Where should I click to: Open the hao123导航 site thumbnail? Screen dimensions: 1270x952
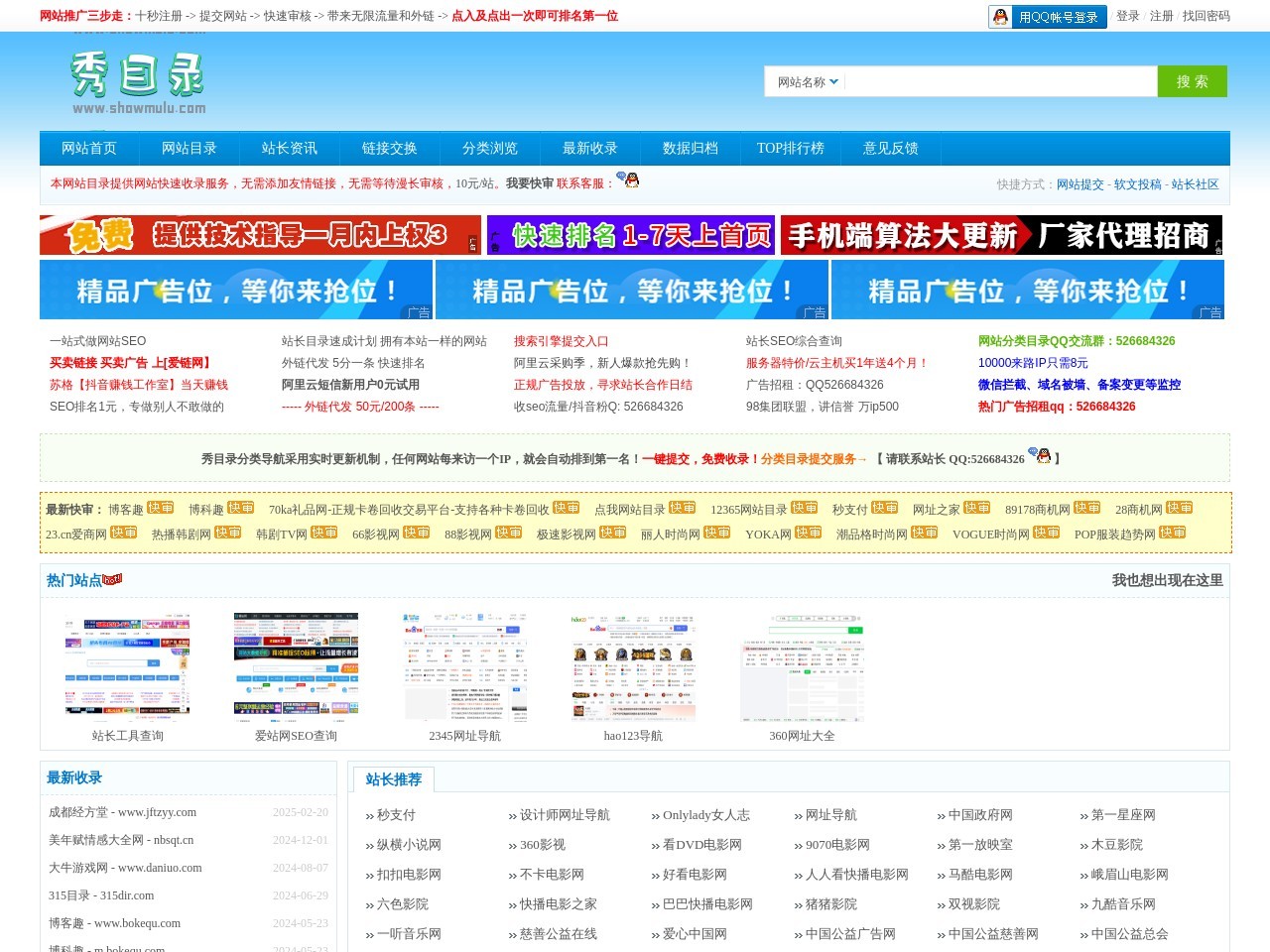pyautogui.click(x=633, y=666)
